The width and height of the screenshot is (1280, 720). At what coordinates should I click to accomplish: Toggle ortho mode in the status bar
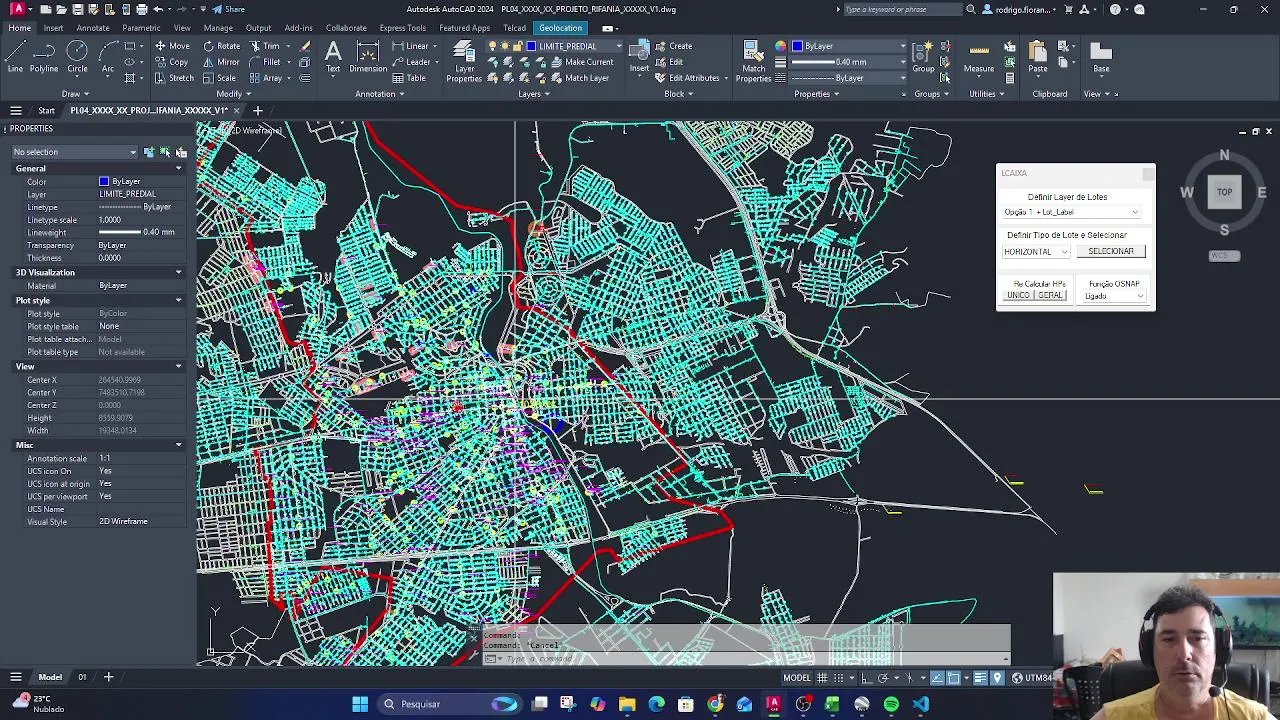[x=867, y=678]
